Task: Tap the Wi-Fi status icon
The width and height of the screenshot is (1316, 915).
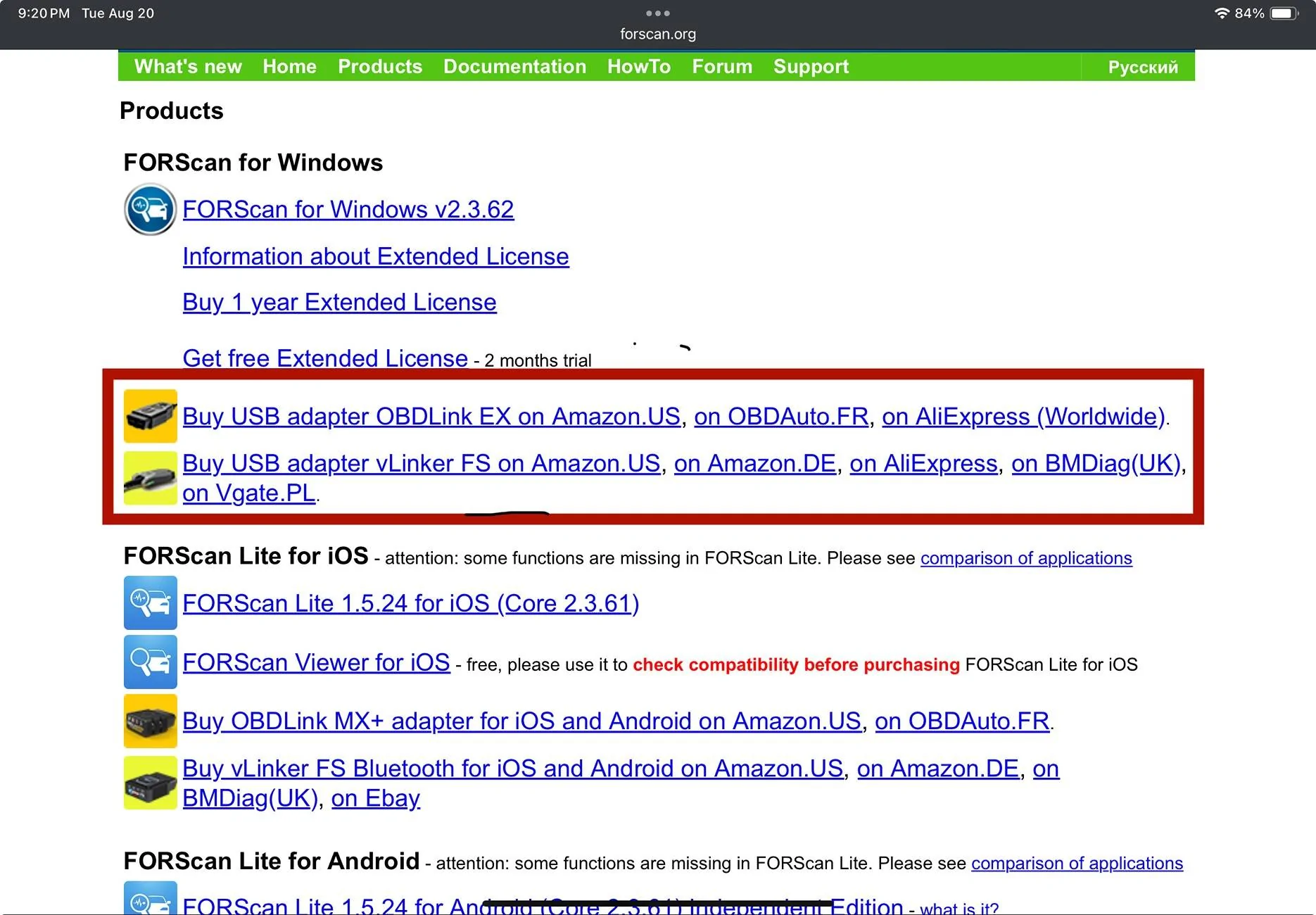Action: pos(1222,13)
